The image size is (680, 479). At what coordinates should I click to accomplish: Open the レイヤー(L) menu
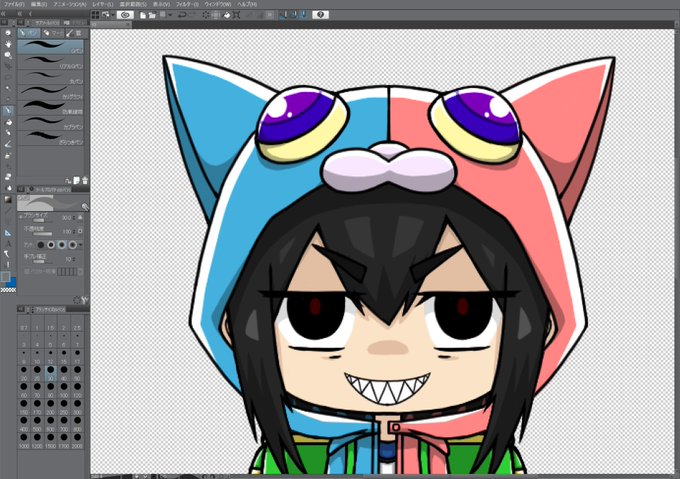[x=102, y=4]
